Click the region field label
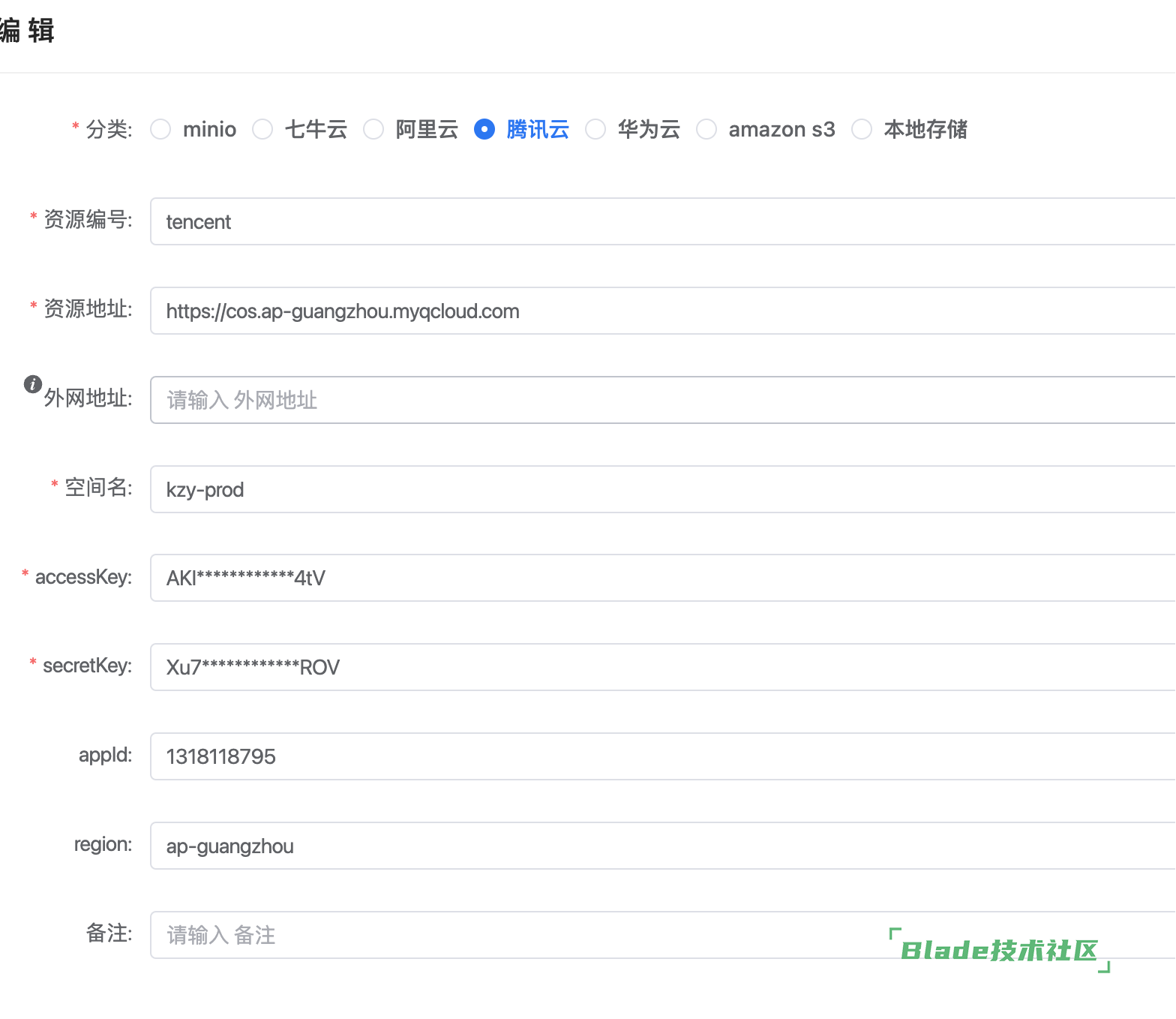 tap(103, 844)
